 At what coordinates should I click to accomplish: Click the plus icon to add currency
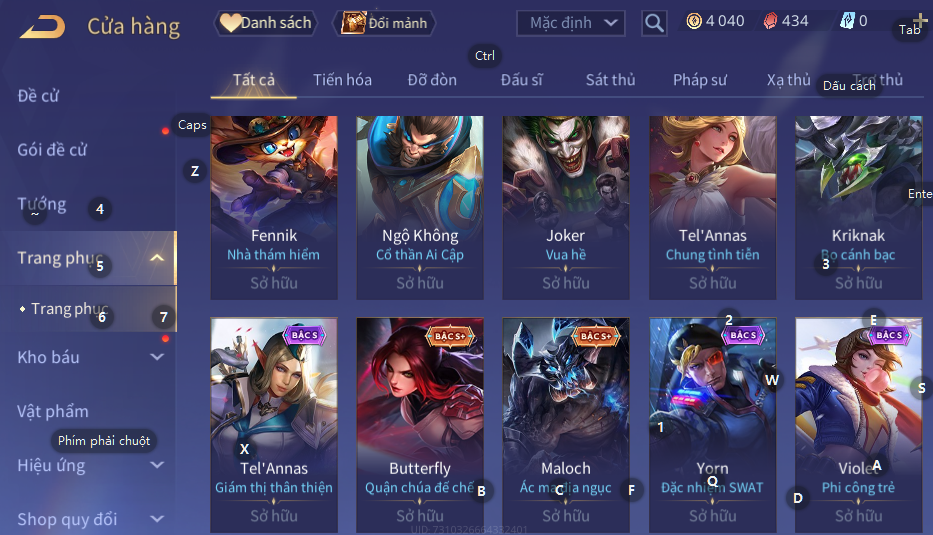[920, 20]
